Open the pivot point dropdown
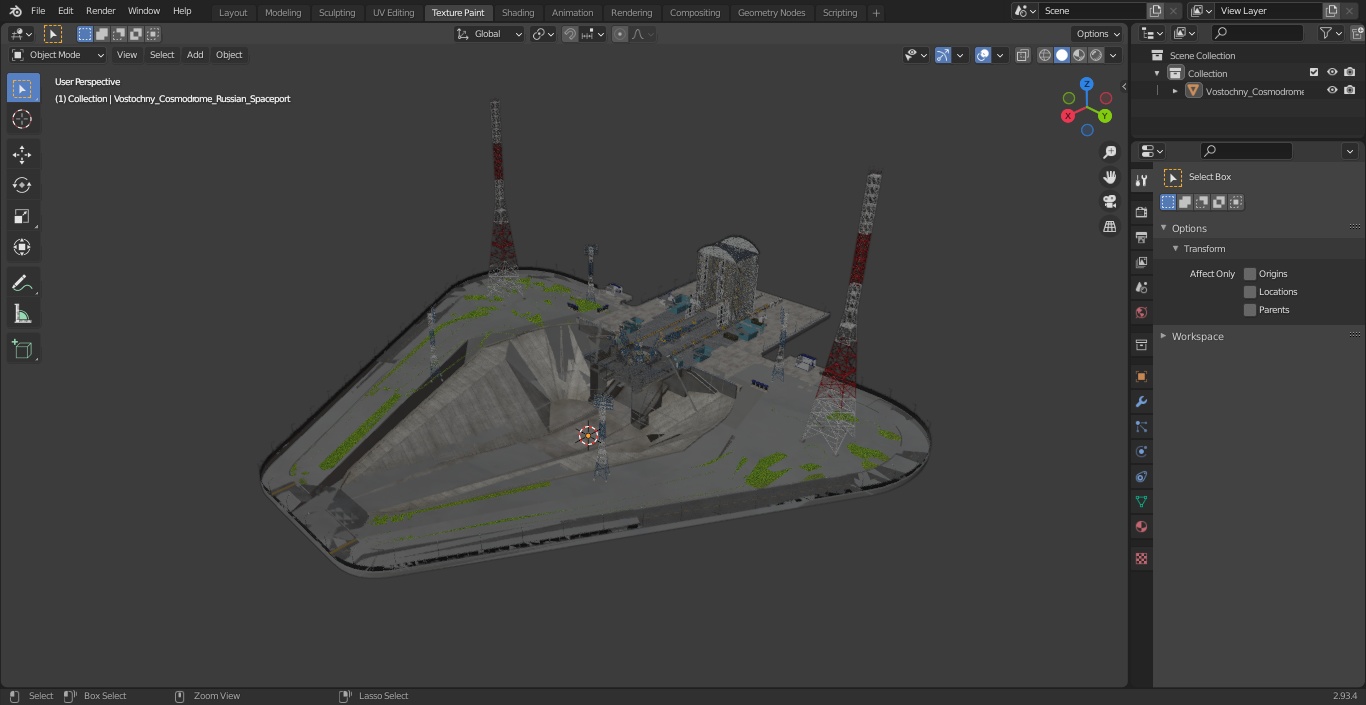Screen dimensions: 1366x705 543,34
